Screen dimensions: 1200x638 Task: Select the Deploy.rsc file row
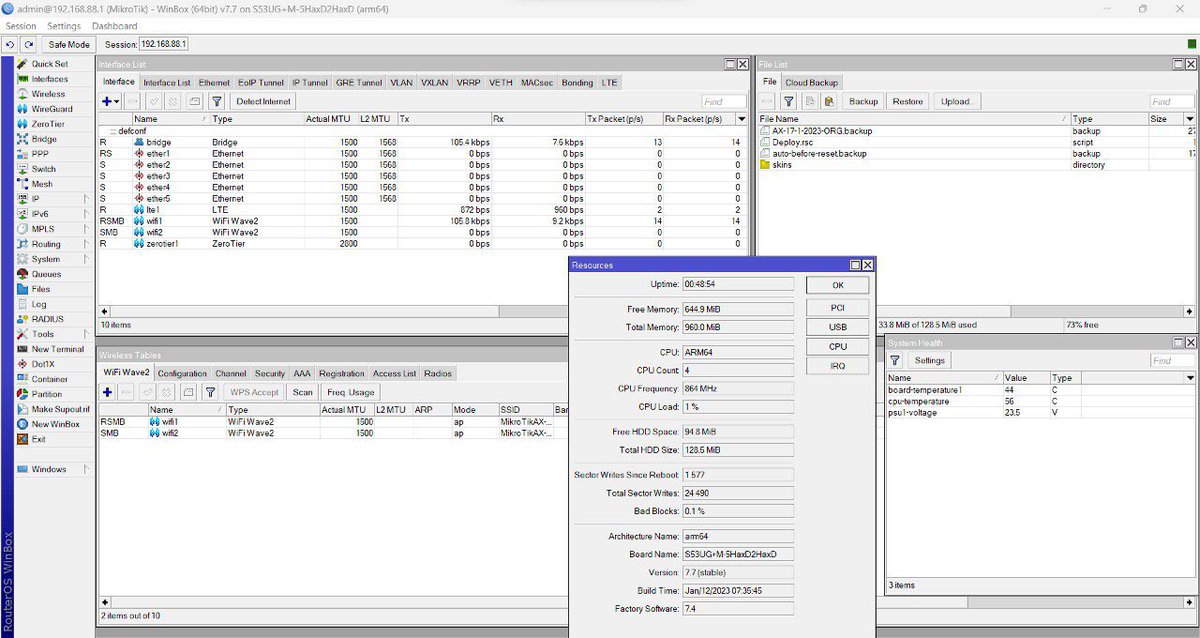(978, 142)
